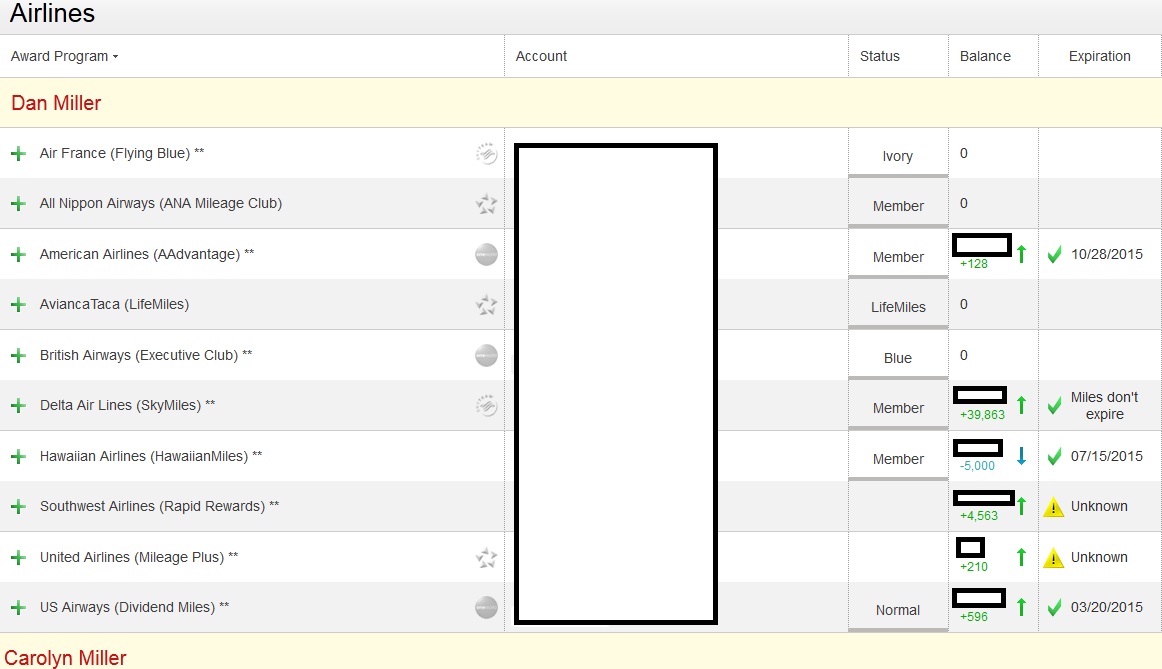Expand the Southwest Airlines (Rapid Rewards) row
1162x669 pixels.
(x=17, y=507)
